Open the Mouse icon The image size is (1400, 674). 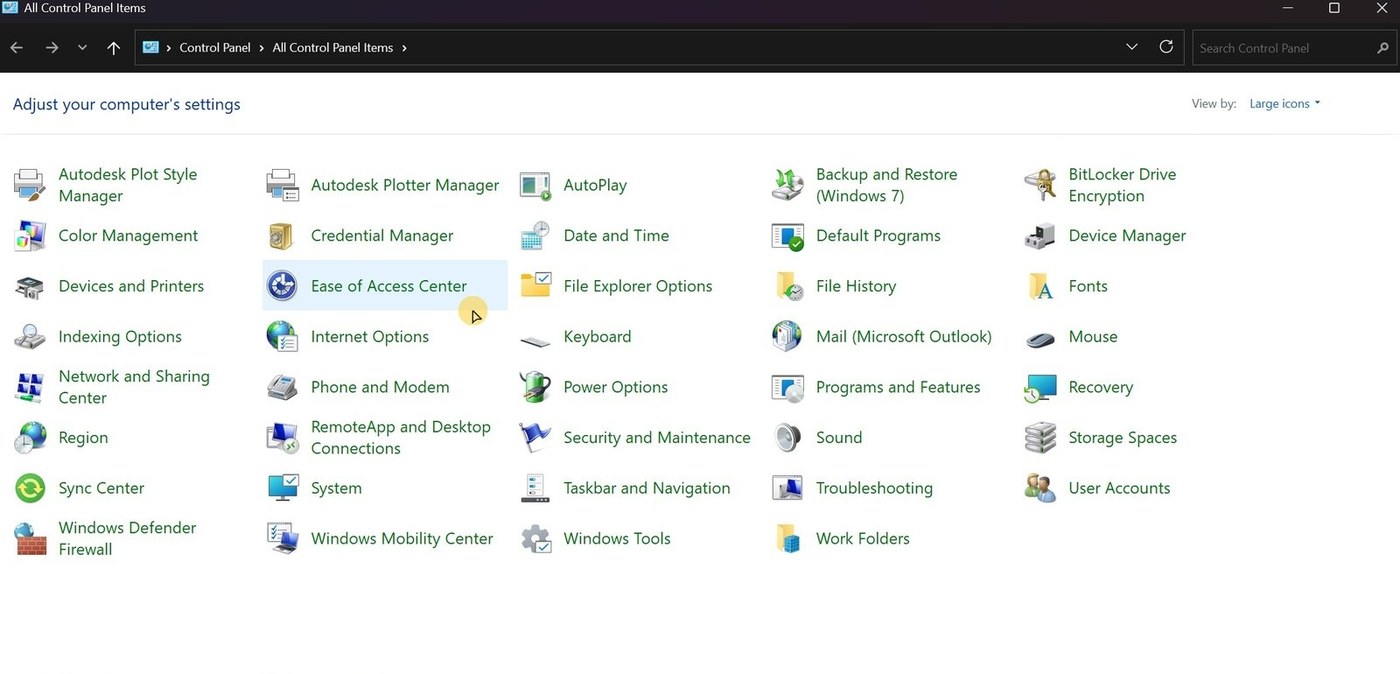1041,339
